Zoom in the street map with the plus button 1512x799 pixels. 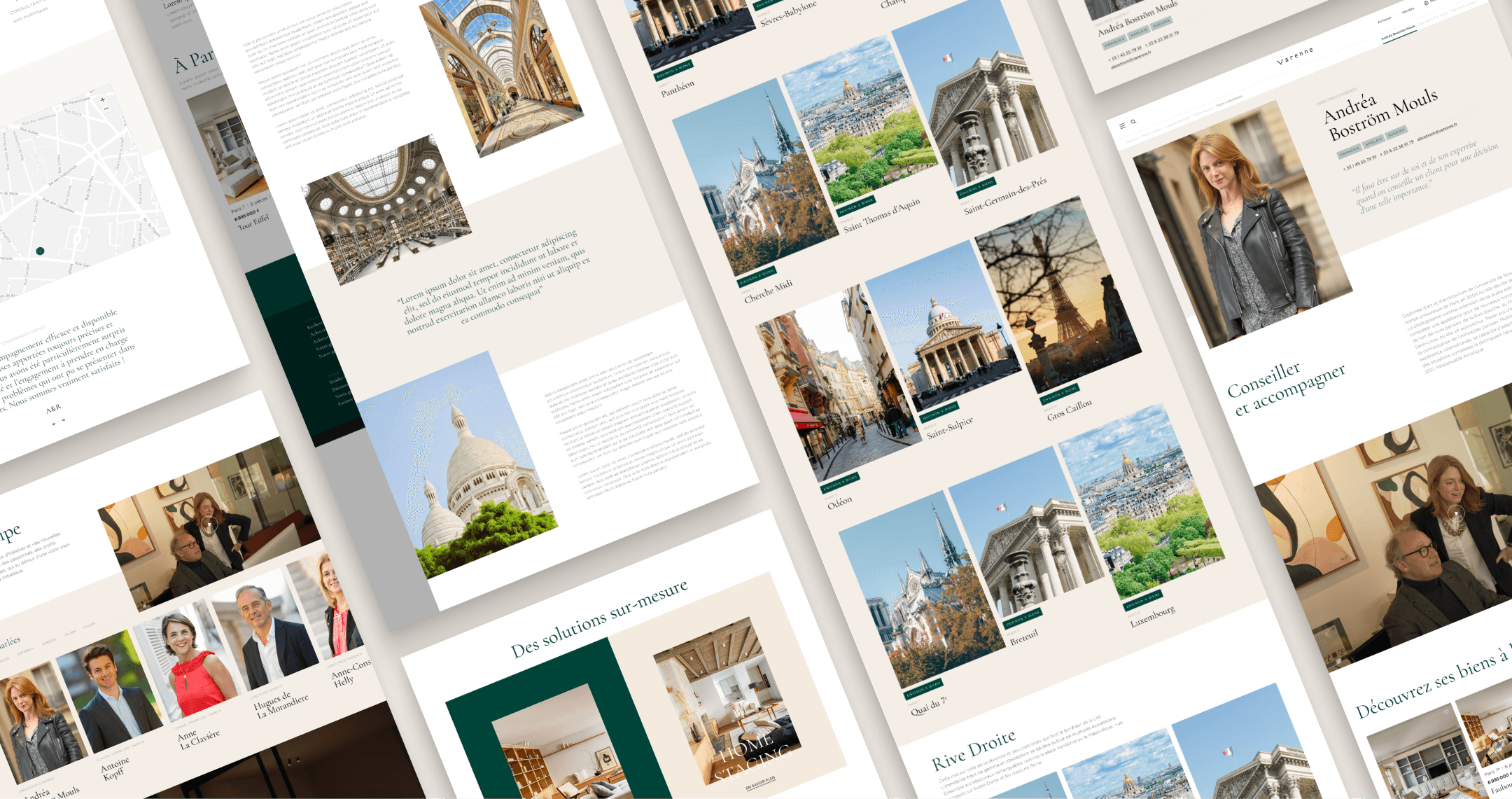coord(102,99)
